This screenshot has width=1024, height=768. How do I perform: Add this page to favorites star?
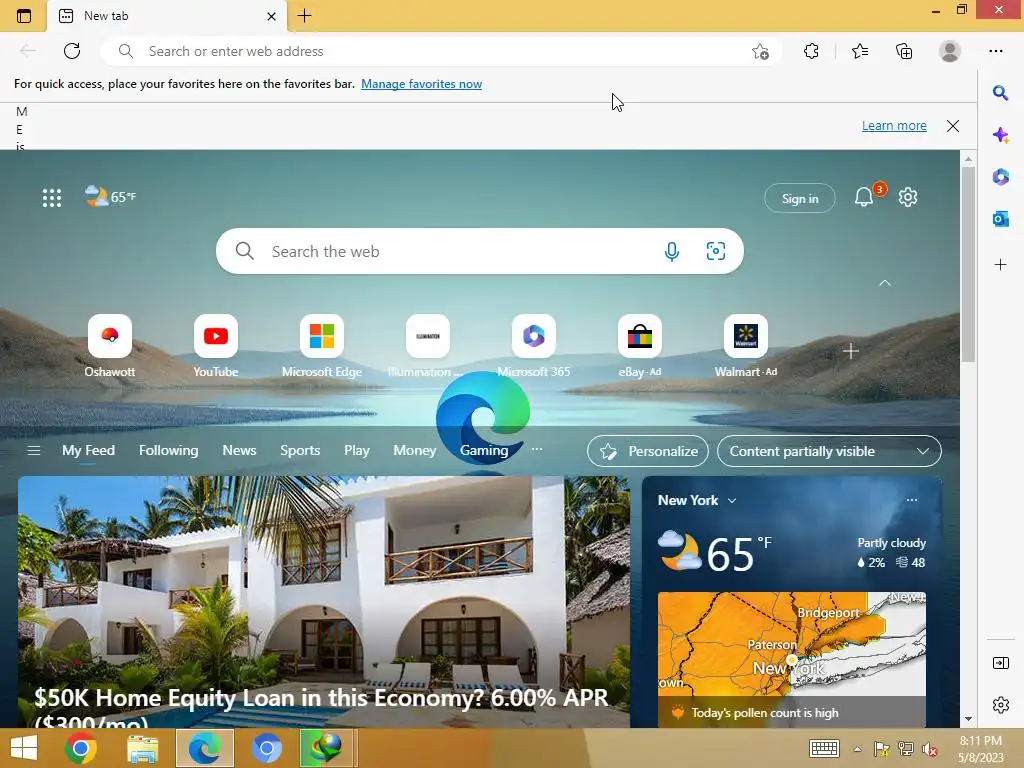[760, 52]
